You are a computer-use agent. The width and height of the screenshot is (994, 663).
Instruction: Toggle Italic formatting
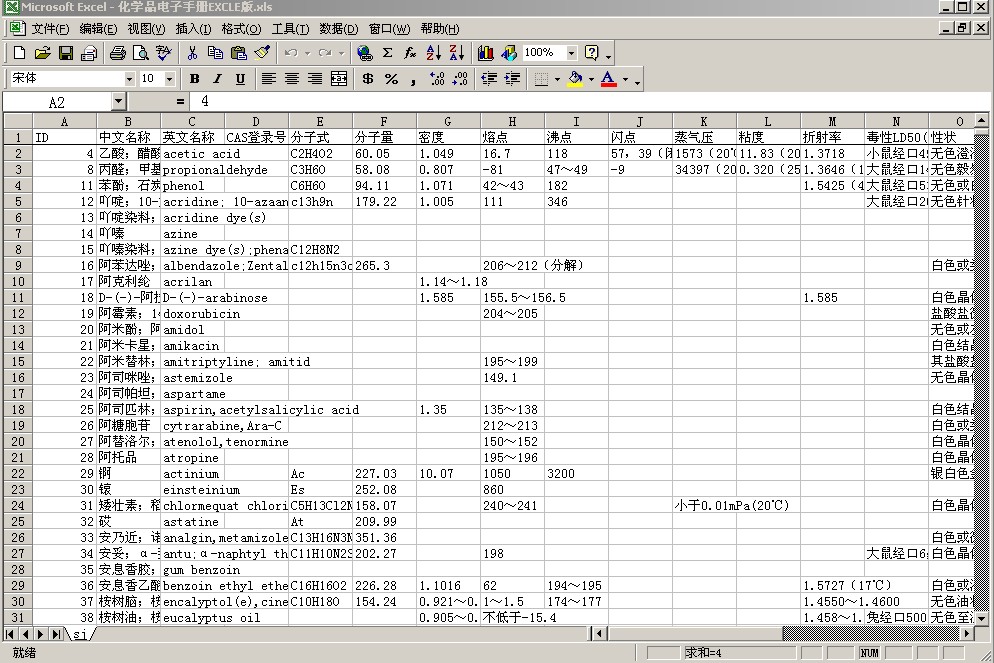[x=217, y=79]
